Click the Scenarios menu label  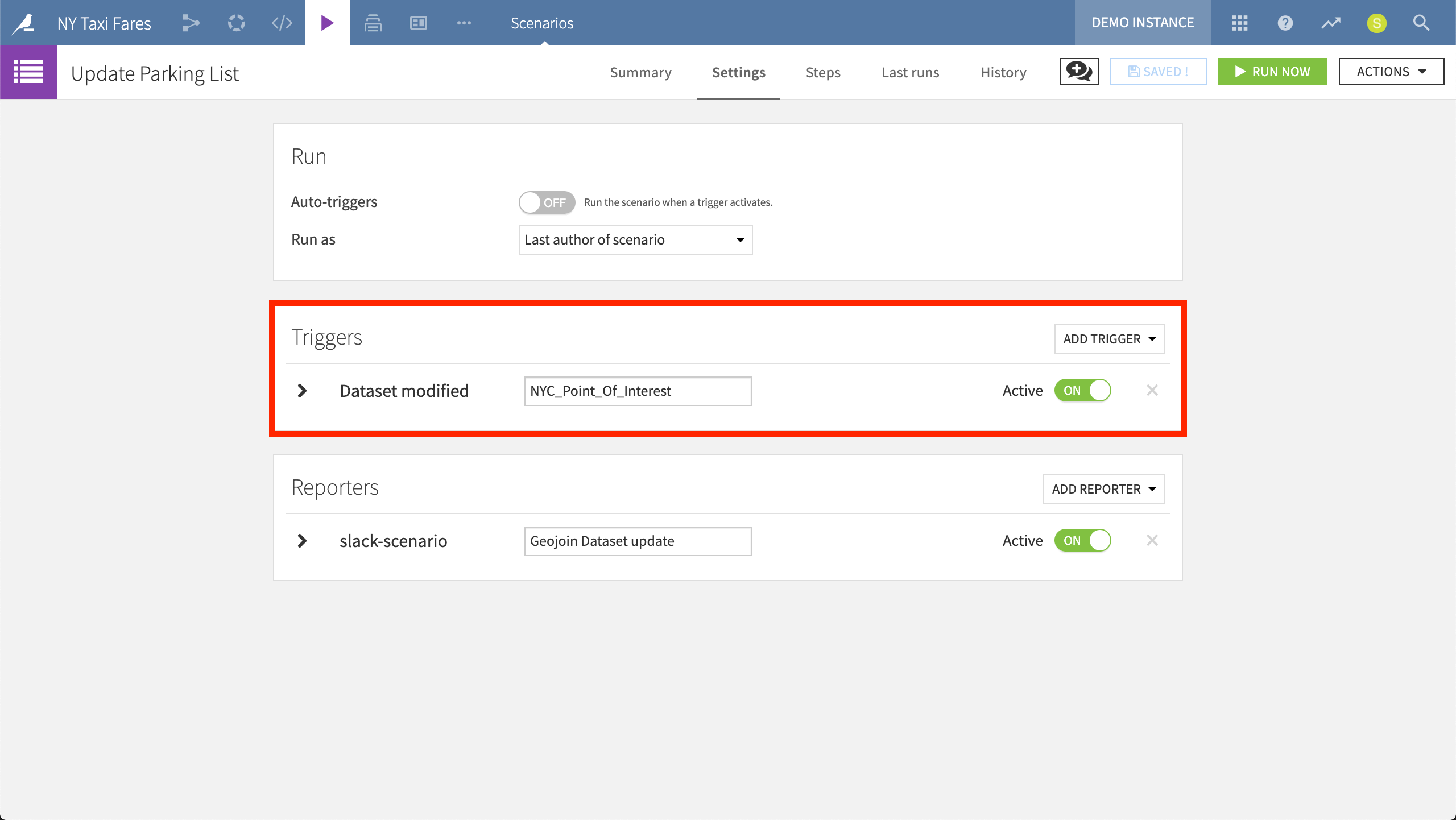pos(541,23)
